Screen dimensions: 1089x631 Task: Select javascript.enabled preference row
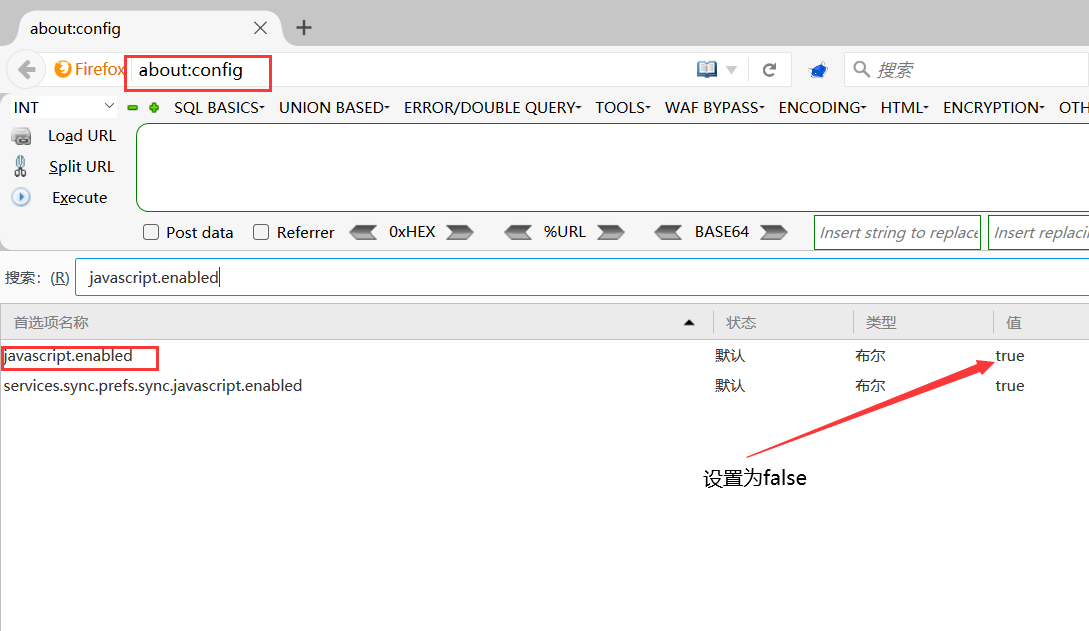(544, 355)
